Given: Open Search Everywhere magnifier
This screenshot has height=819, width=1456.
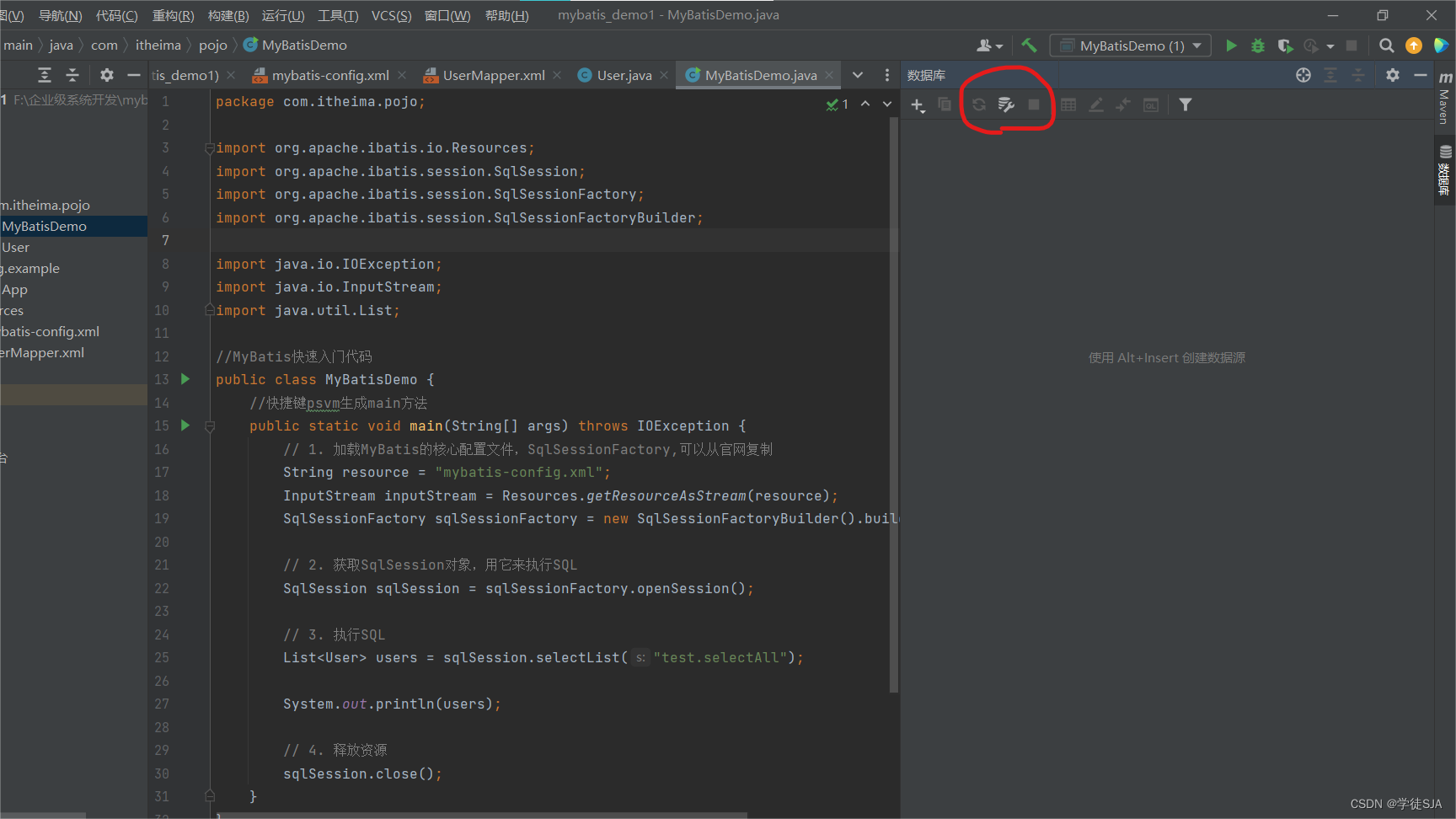Looking at the screenshot, I should pos(1386,45).
